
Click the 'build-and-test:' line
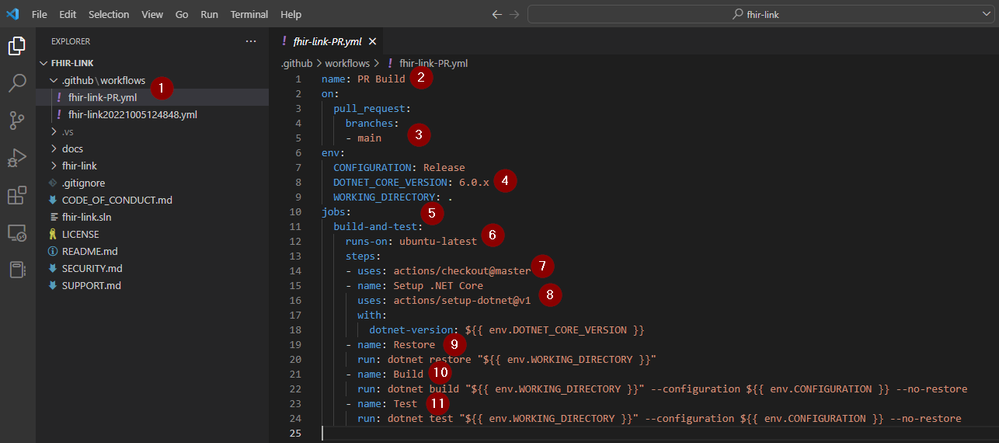click(x=378, y=226)
